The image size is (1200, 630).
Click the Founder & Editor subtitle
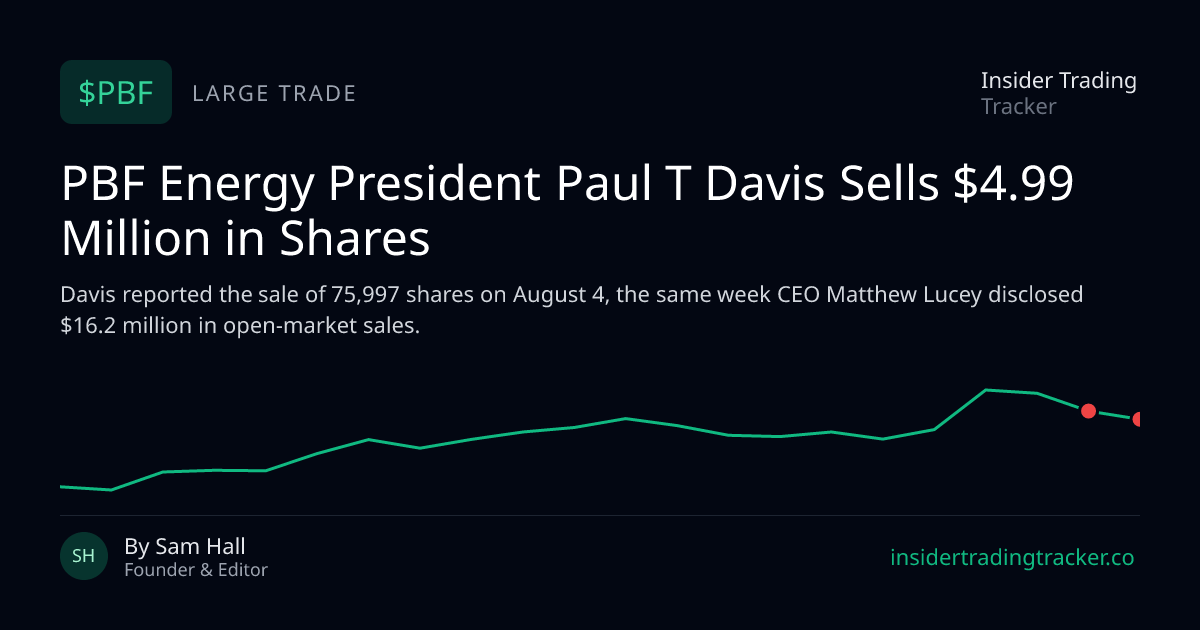(196, 570)
